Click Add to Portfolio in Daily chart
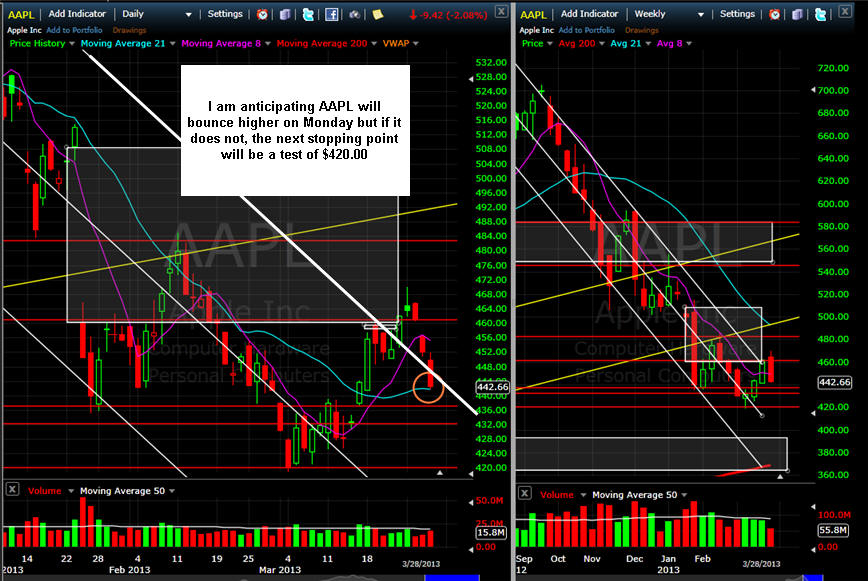This screenshot has height=581, width=868. 74,30
